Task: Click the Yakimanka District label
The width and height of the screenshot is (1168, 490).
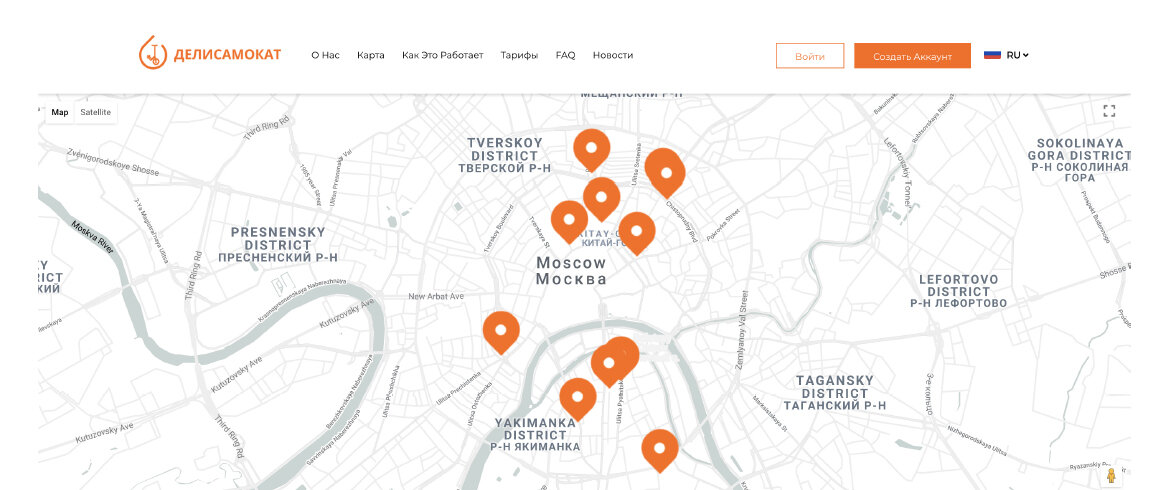Action: [x=535, y=434]
